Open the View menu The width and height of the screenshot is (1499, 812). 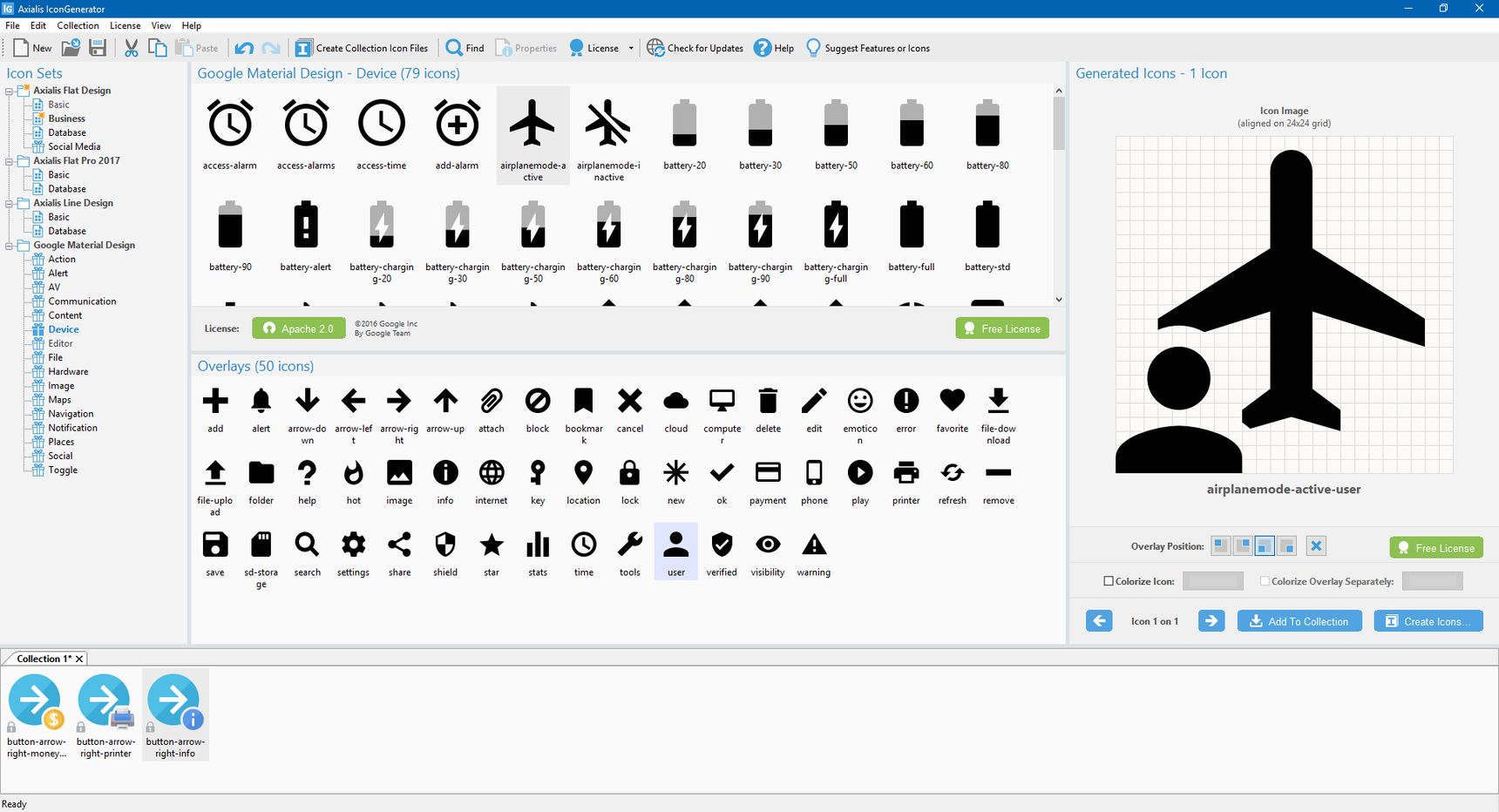pyautogui.click(x=160, y=25)
